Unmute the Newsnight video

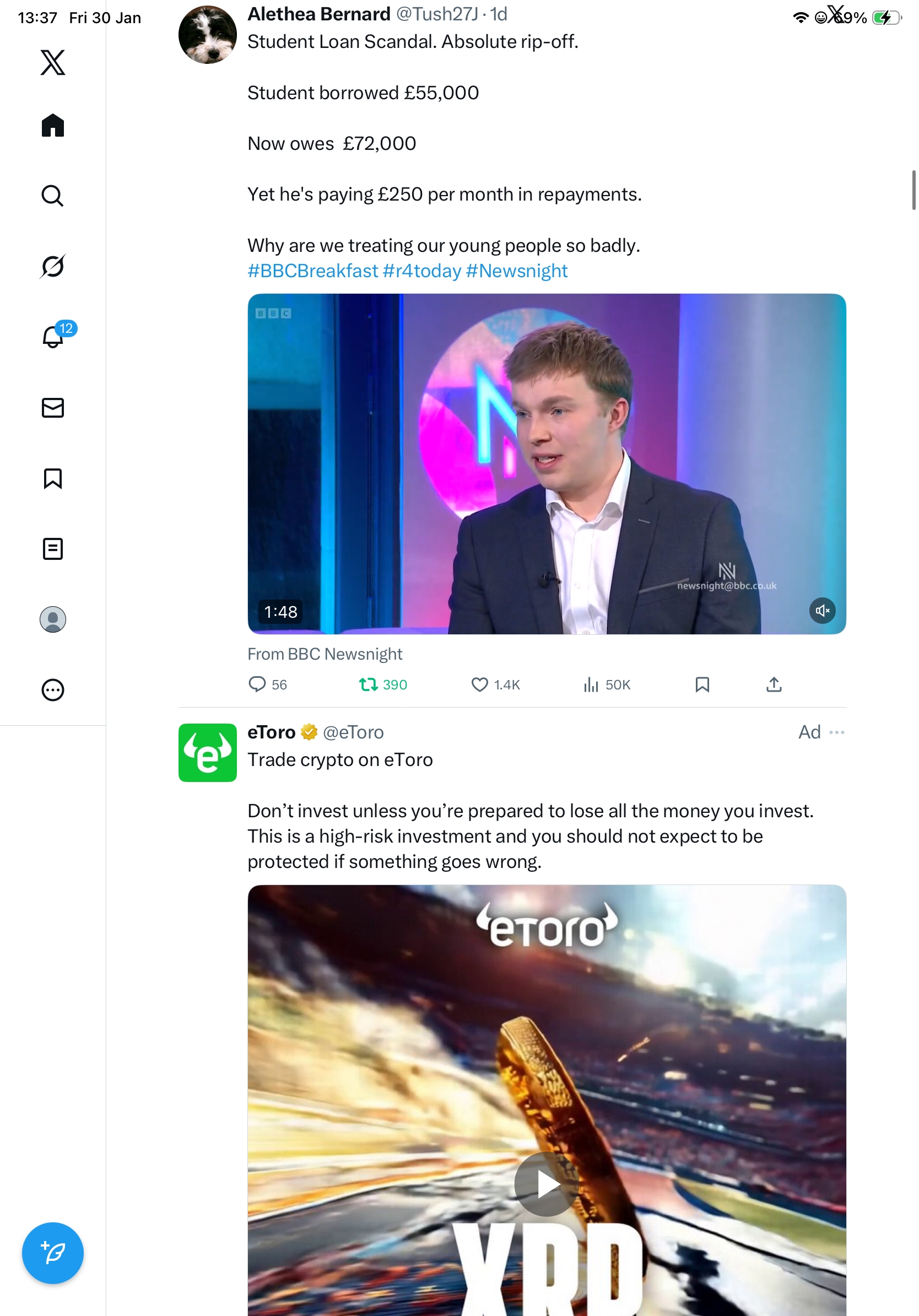click(x=821, y=611)
